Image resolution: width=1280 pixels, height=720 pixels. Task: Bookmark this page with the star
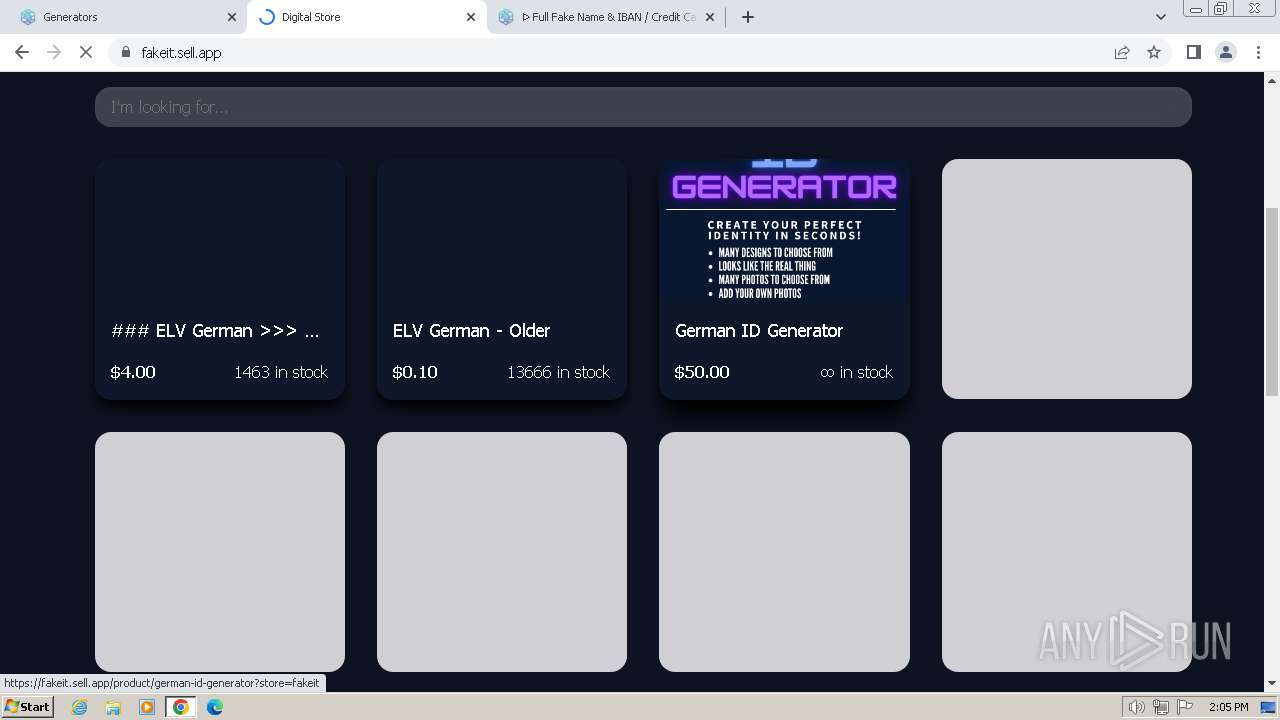(1154, 52)
